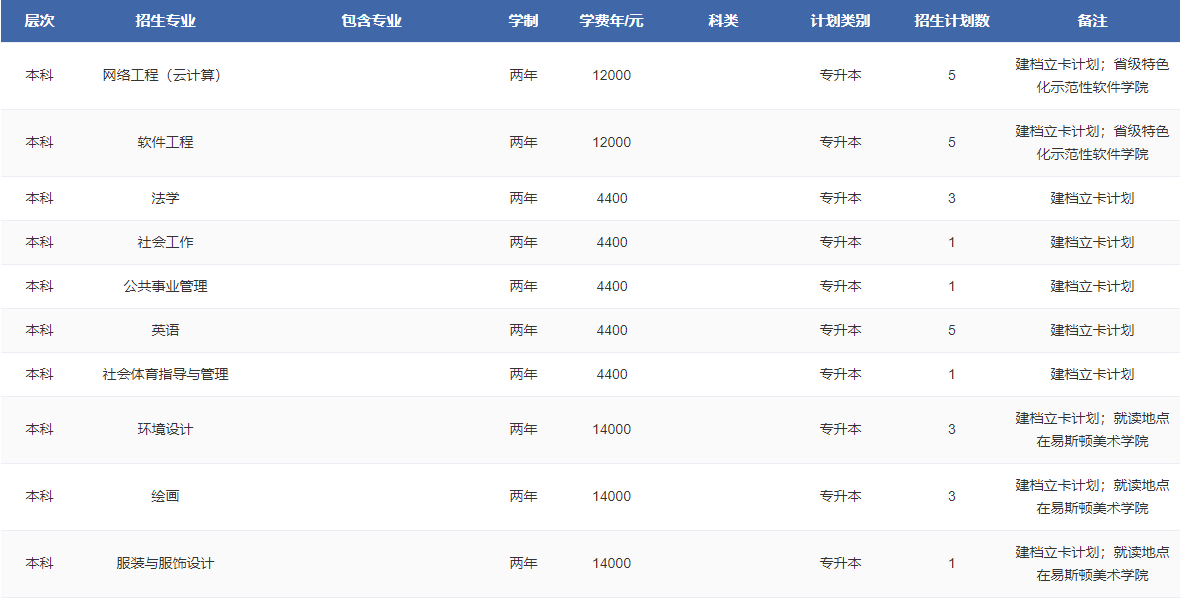1189x598 pixels.
Task: Click the 服装与服饰设计 major name
Action: [x=165, y=563]
